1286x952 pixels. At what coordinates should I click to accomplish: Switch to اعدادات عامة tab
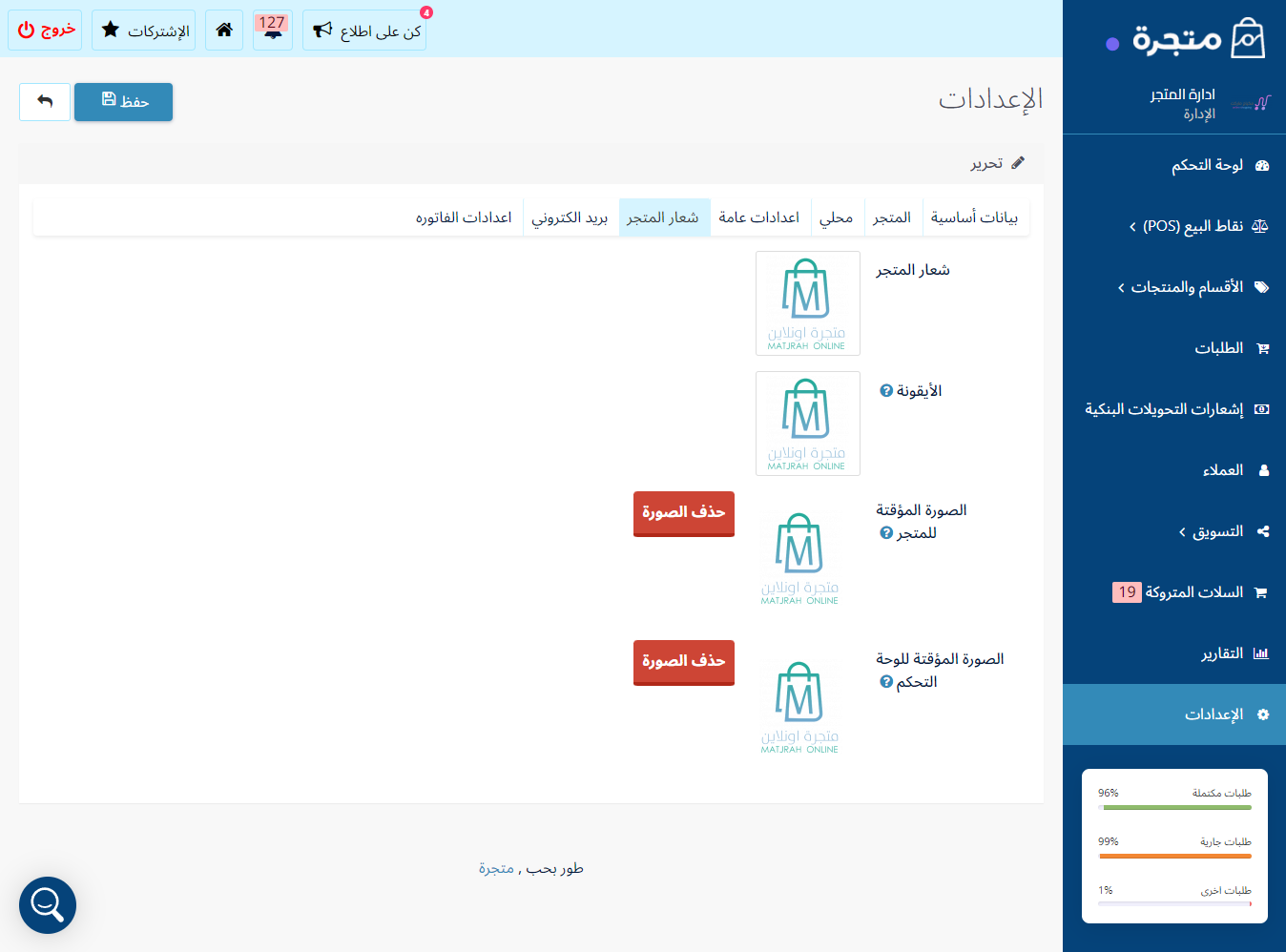759,217
